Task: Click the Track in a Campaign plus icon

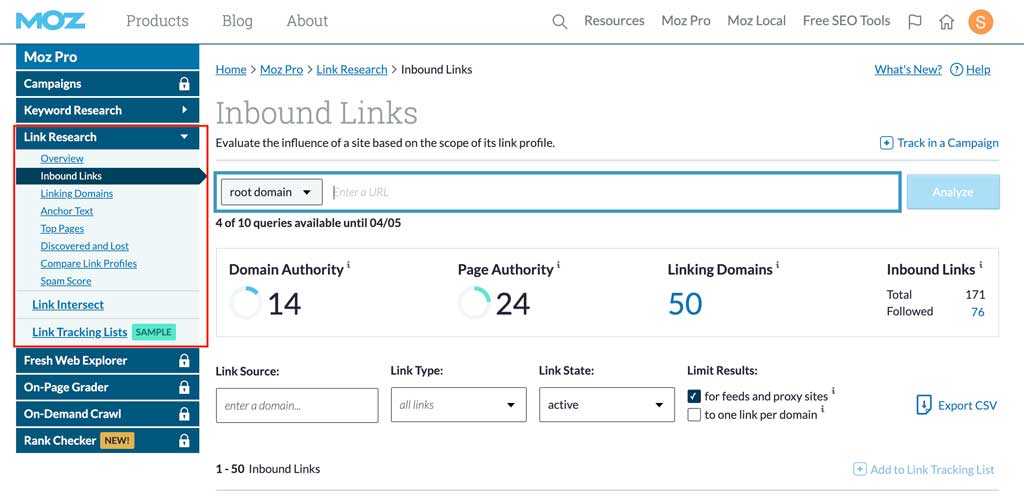Action: coord(886,143)
